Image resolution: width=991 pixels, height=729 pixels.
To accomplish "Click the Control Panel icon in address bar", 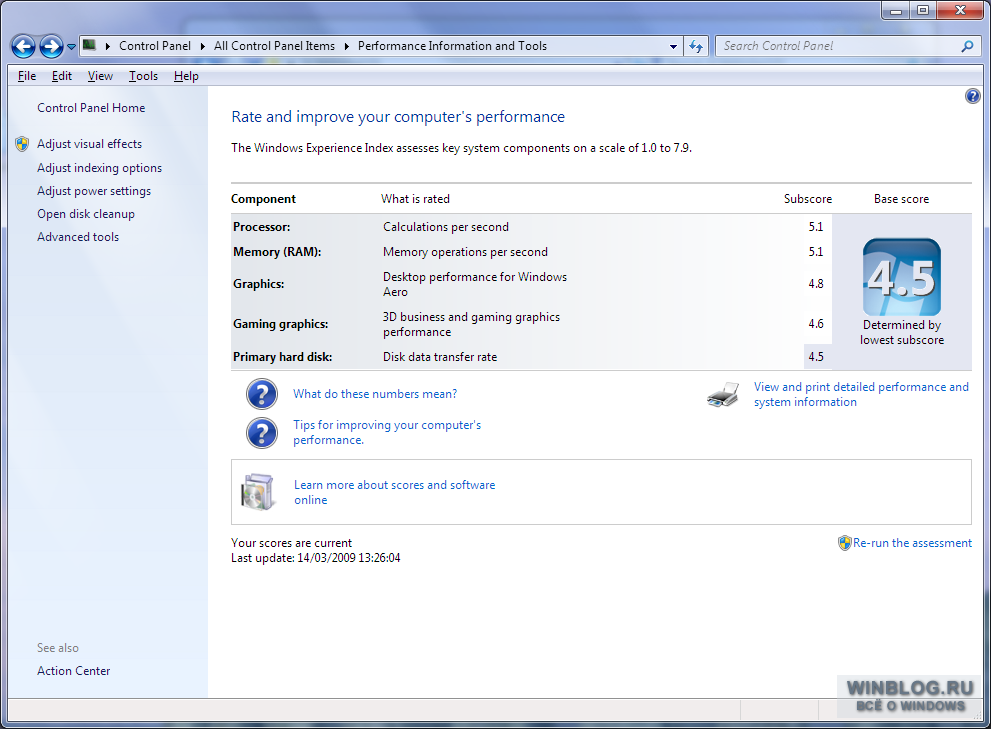I will [x=90, y=46].
